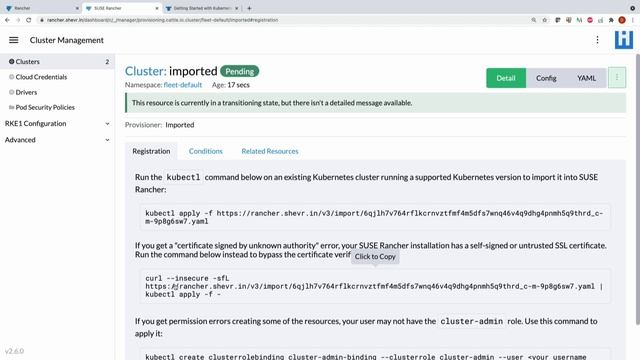Open a new browser tab

249,8
